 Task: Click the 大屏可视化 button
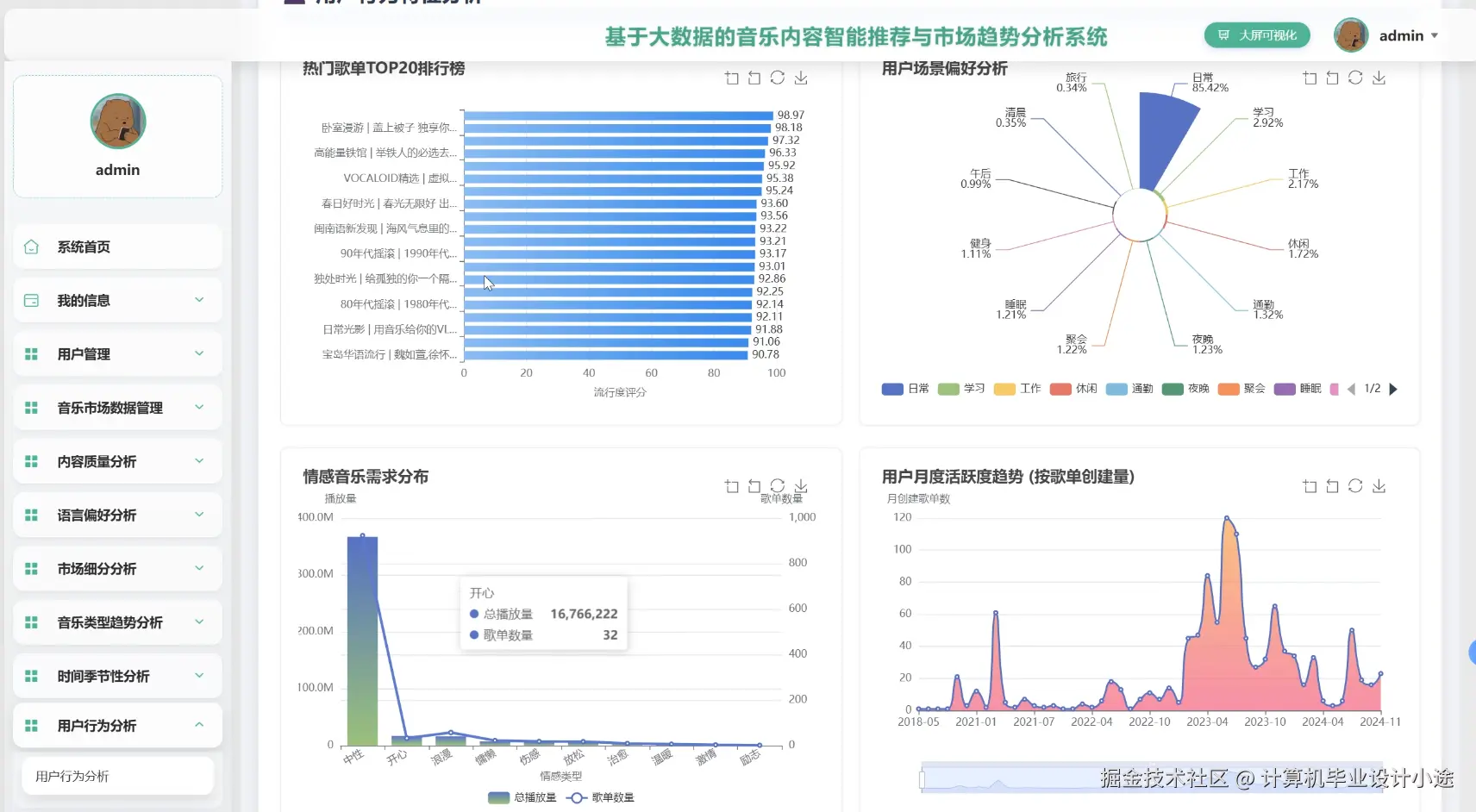tap(1257, 35)
